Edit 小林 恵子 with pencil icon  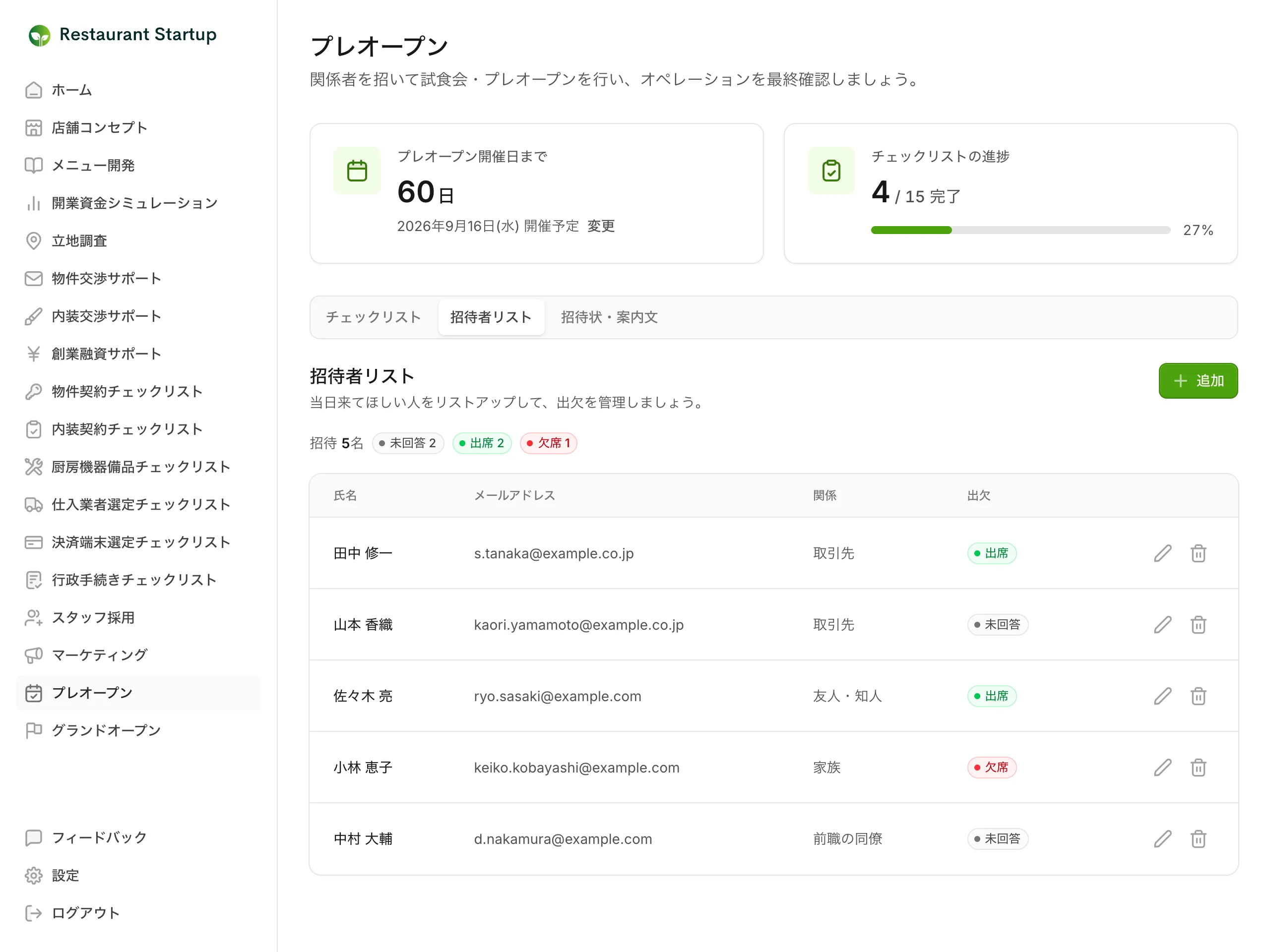1163,767
